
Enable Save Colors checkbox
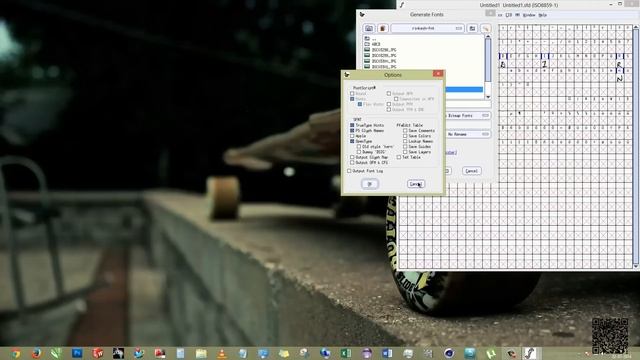pyautogui.click(x=405, y=136)
